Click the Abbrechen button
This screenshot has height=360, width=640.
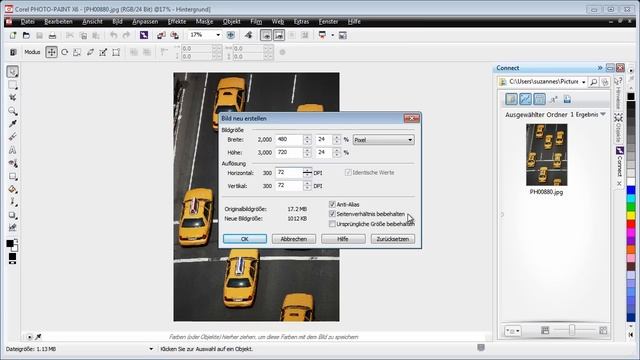point(294,239)
